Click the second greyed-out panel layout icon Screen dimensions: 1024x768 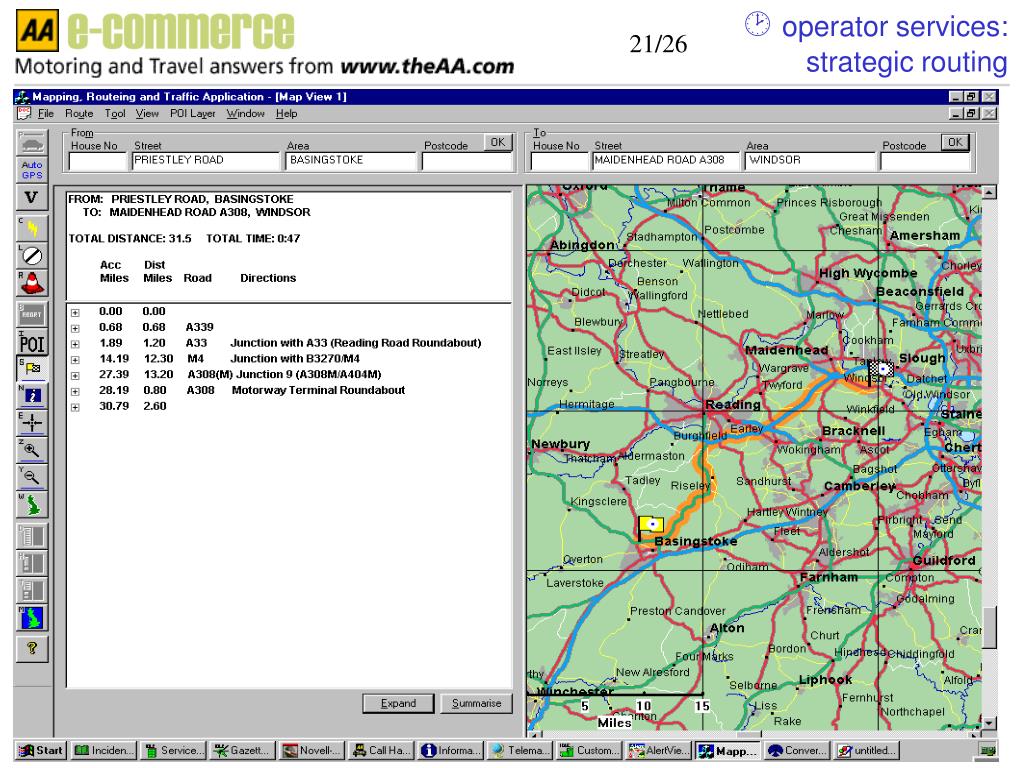32,563
